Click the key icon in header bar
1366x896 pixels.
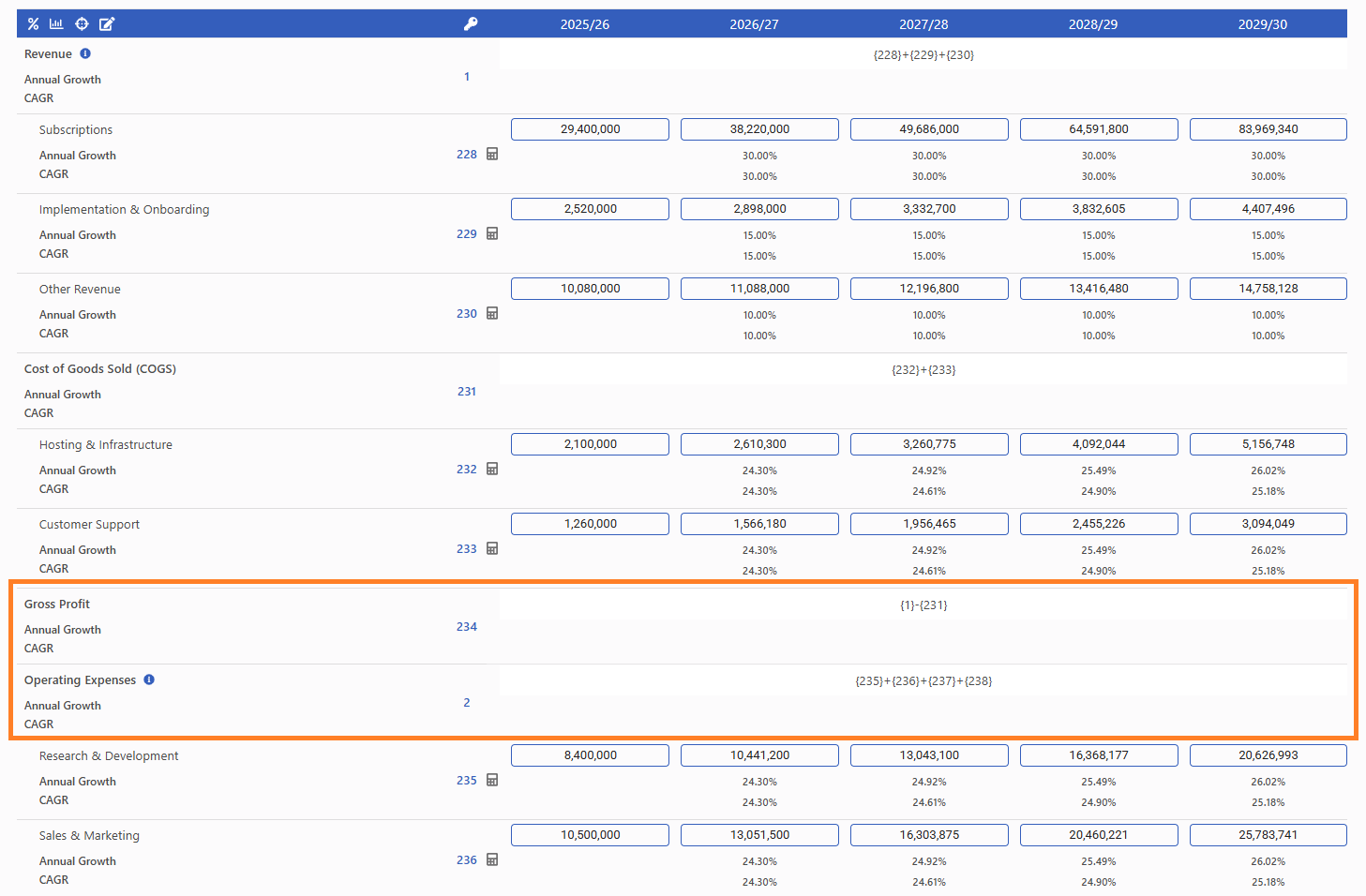pyautogui.click(x=471, y=24)
